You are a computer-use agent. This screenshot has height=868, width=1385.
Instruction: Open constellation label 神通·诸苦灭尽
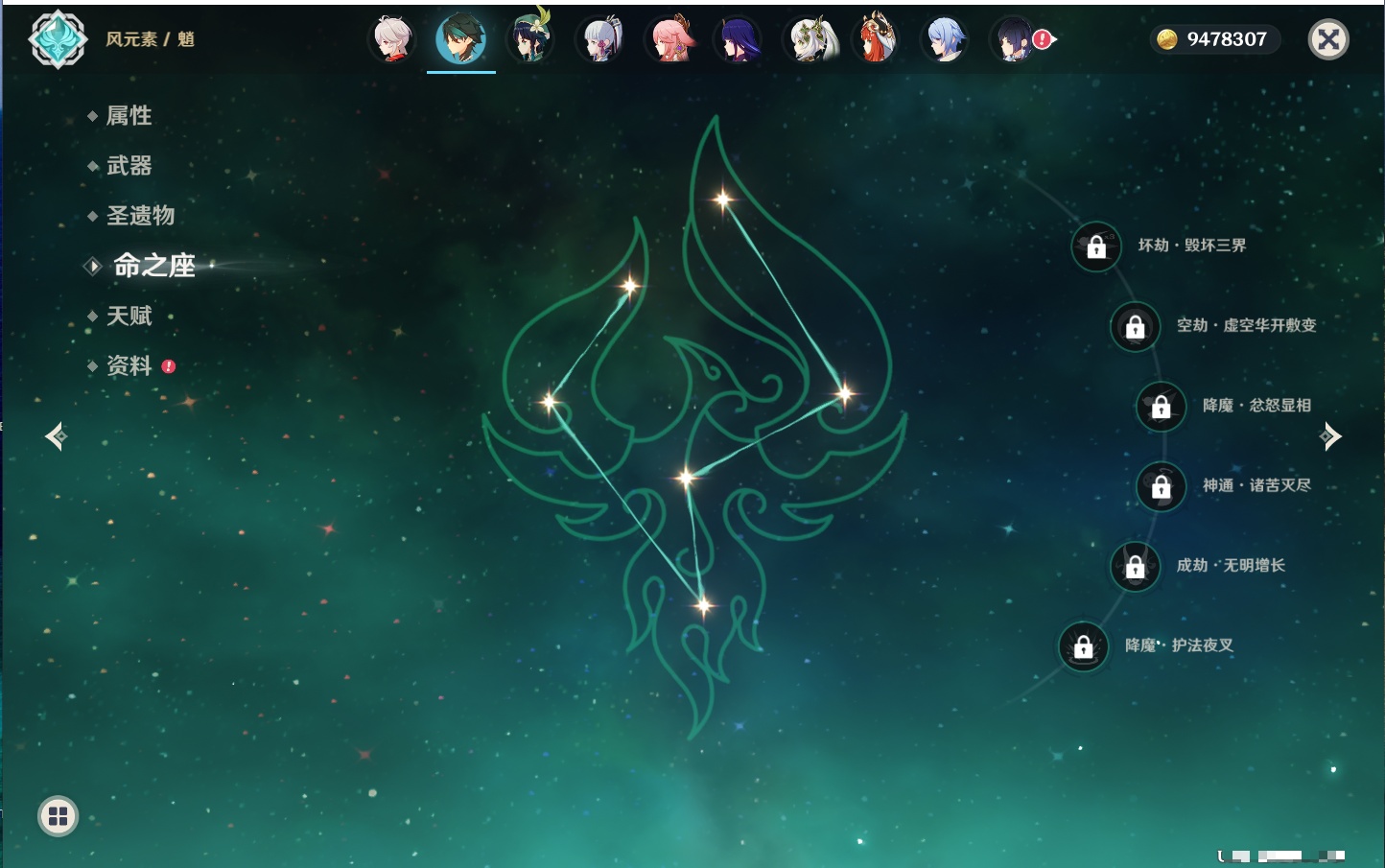[x=1257, y=485]
